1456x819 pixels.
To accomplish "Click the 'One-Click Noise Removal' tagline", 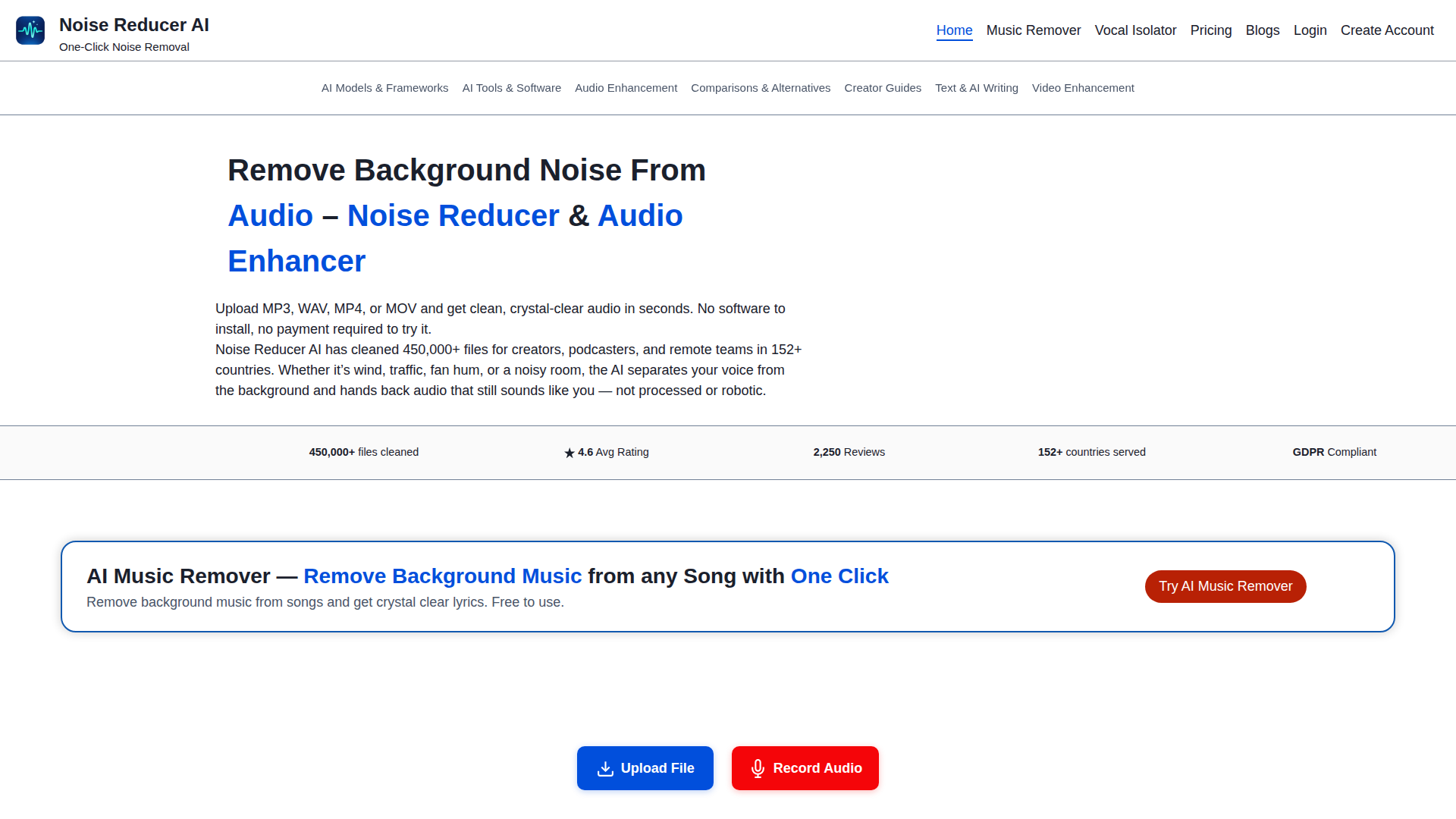I will (124, 47).
